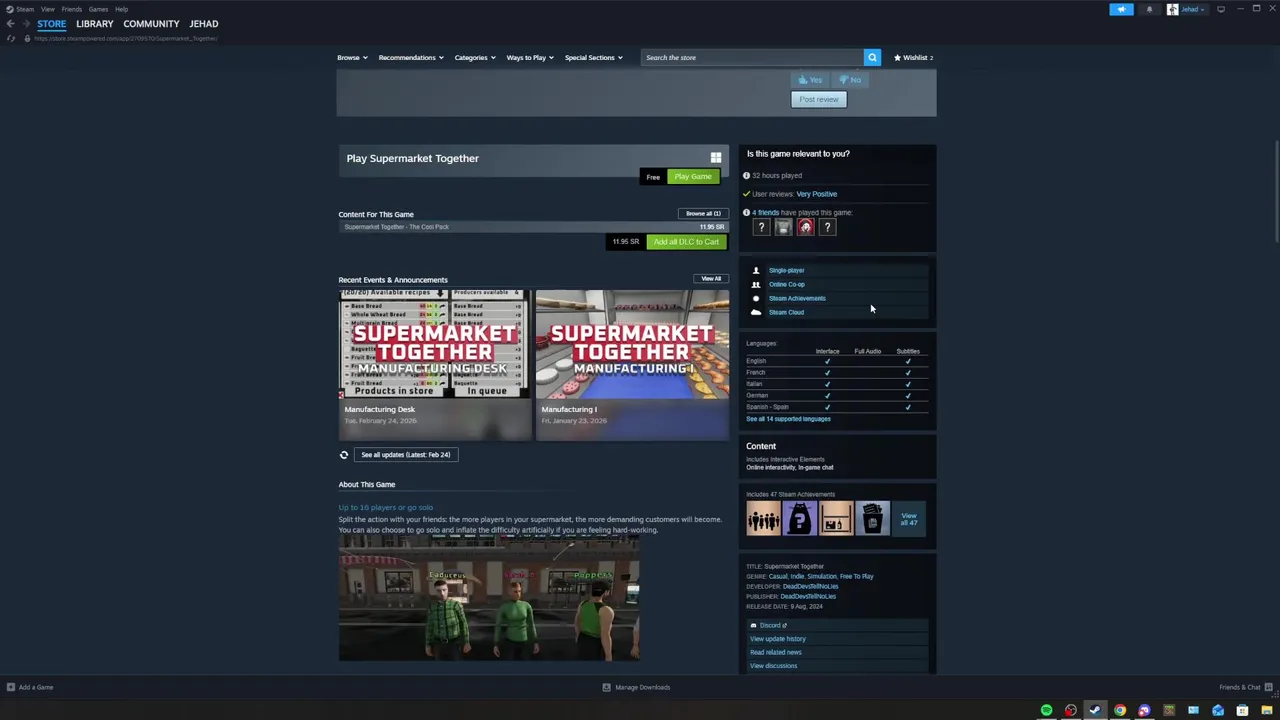This screenshot has width=1280, height=720.
Task: Click the Add a Game plus icon
Action: click(10, 687)
